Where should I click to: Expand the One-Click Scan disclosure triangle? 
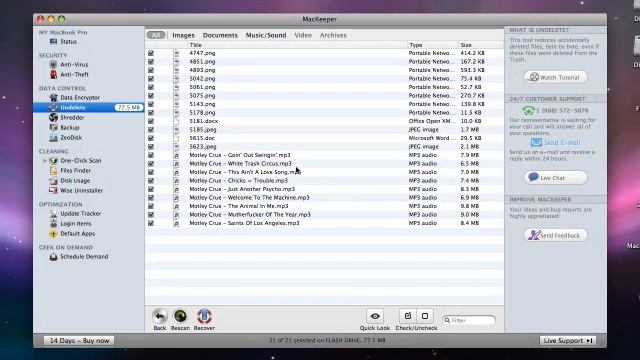44,161
